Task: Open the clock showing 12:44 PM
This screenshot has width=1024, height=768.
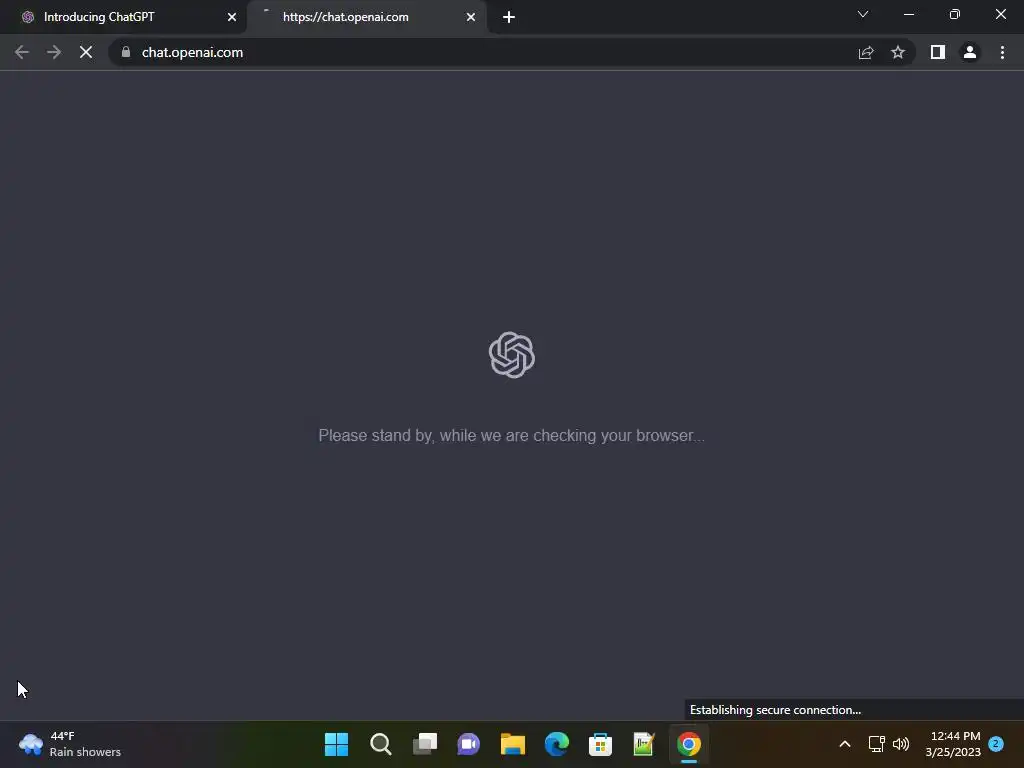Action: (953, 744)
